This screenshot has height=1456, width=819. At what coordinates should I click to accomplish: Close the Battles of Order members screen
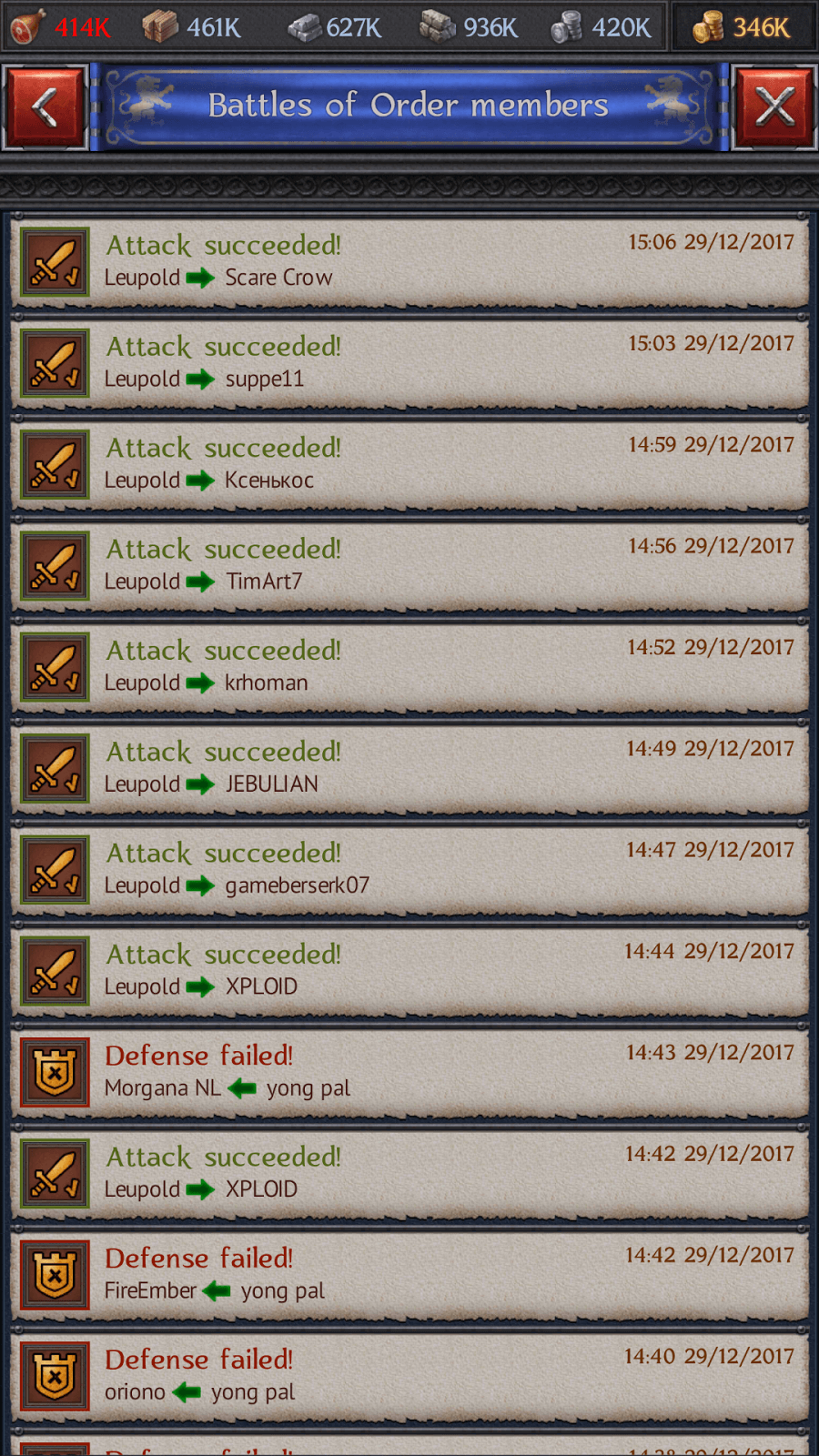coord(774,108)
